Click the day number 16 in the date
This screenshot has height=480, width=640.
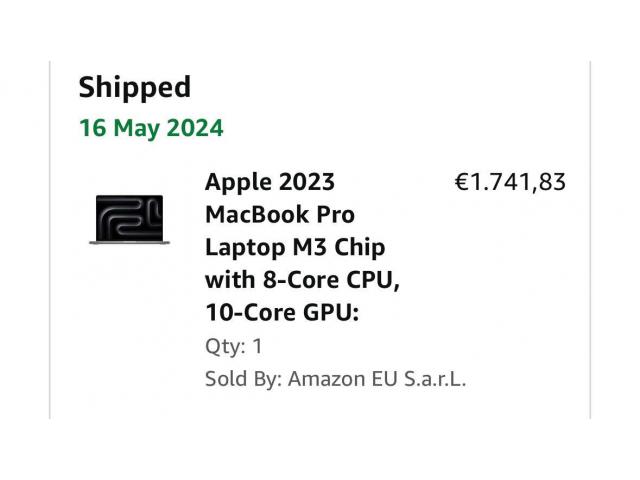point(92,128)
